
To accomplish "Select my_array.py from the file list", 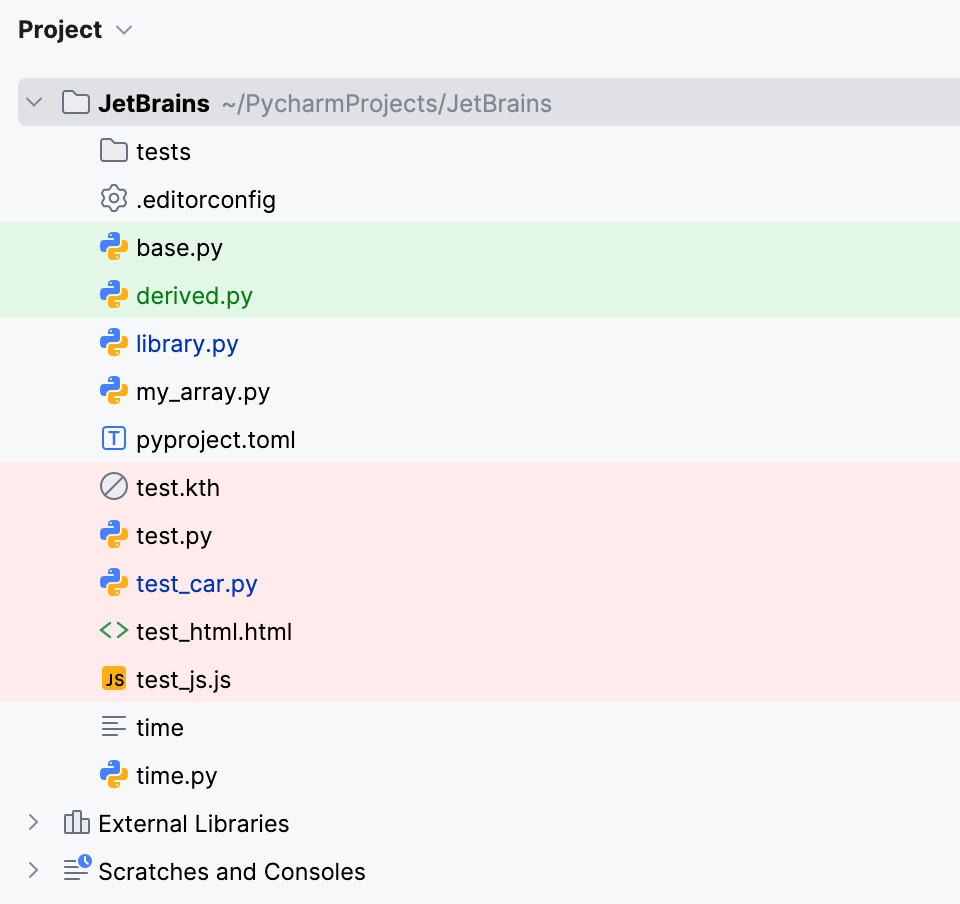I will (x=203, y=391).
